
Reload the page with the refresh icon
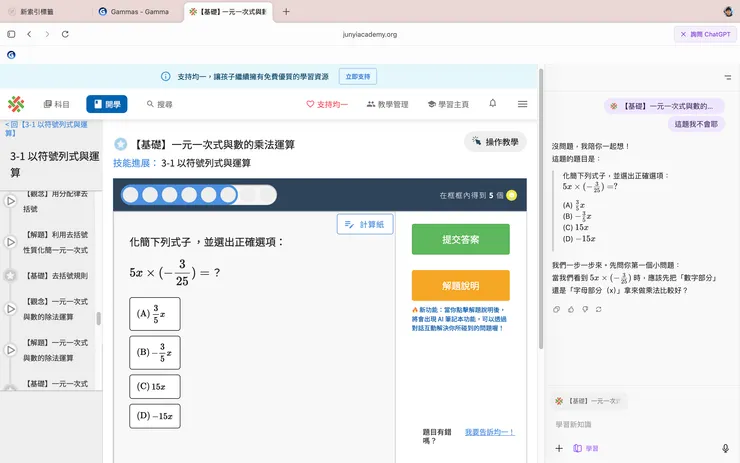(x=65, y=34)
